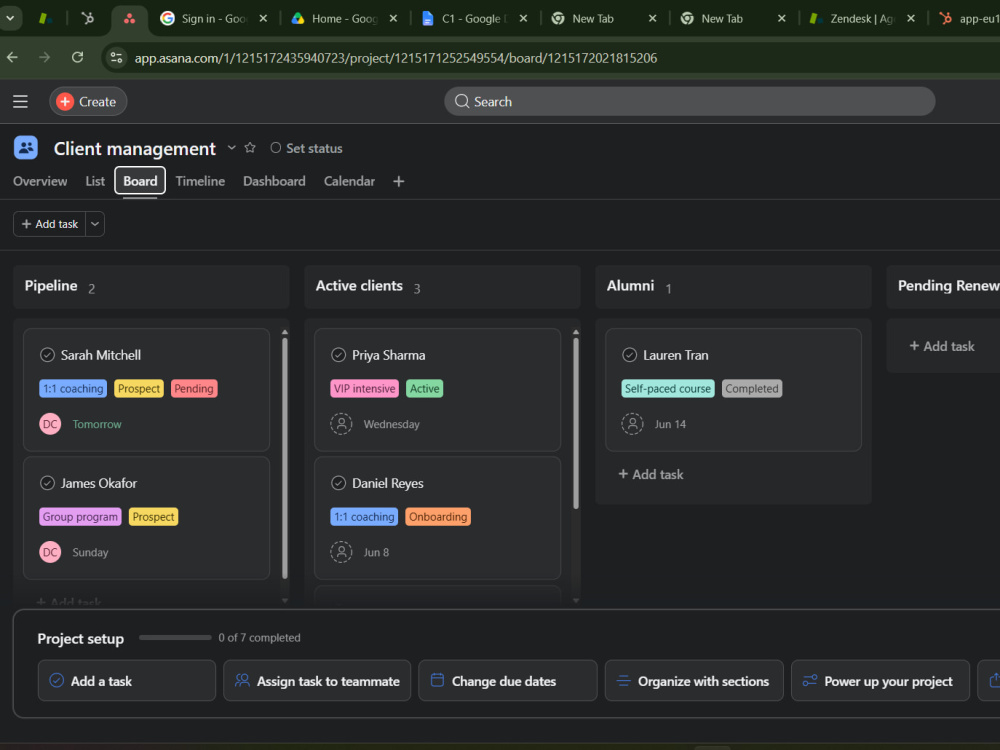Click 'Add a task' setup step
The height and width of the screenshot is (750, 1000).
(127, 681)
